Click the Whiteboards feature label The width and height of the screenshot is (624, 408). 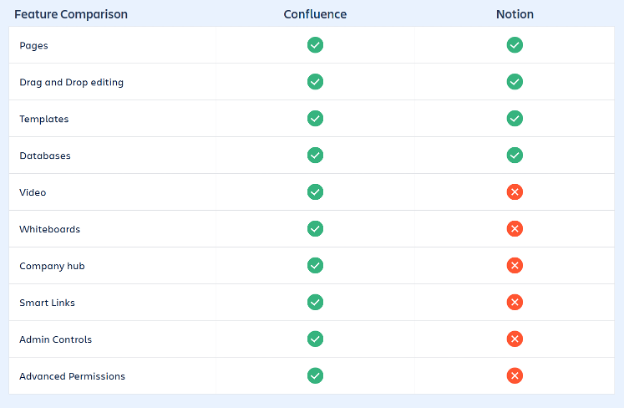click(x=49, y=229)
